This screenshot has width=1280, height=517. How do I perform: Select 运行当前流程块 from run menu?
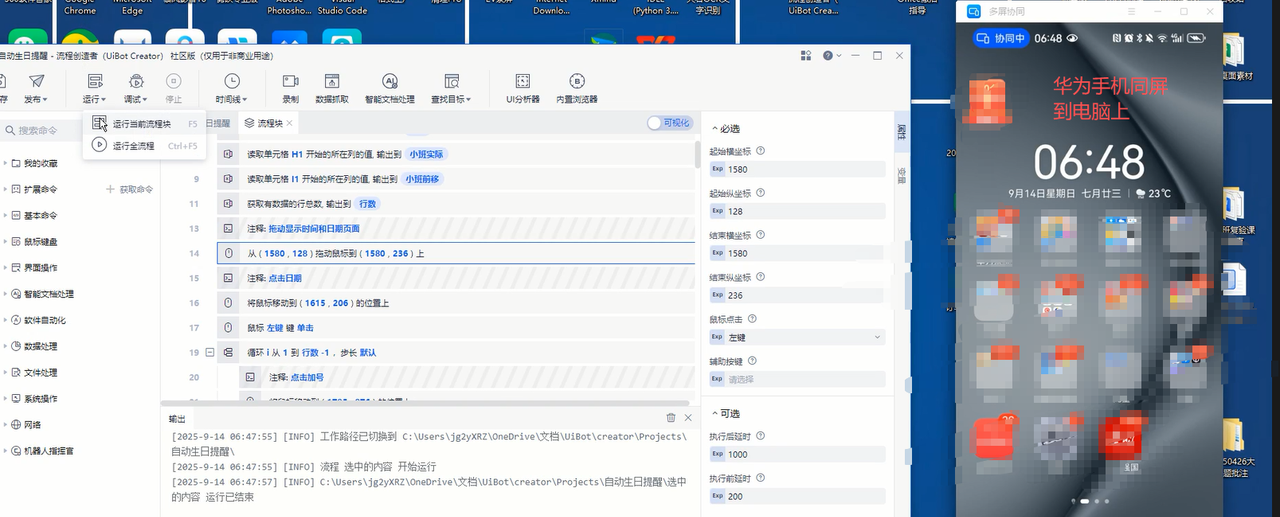145,124
